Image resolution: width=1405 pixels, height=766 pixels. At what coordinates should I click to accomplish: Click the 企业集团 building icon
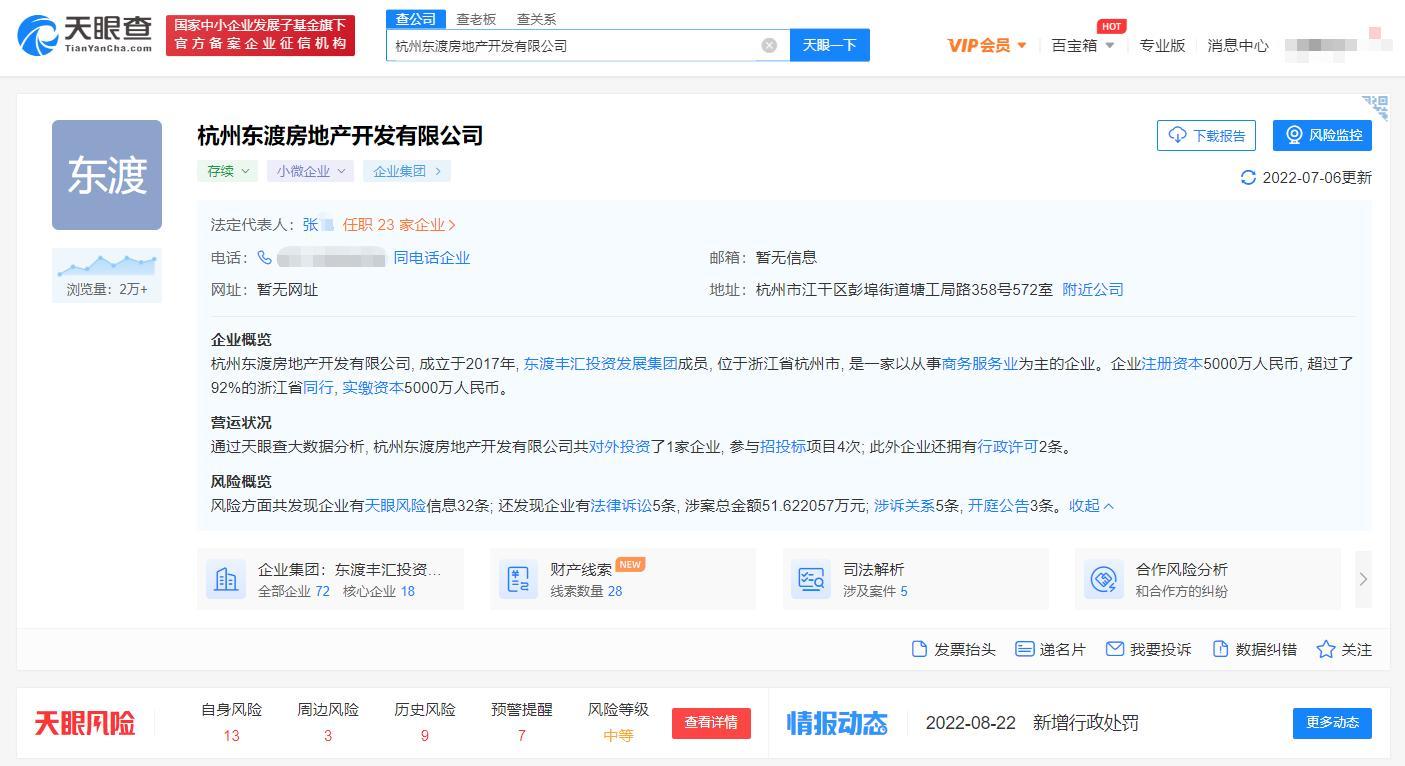click(x=226, y=579)
